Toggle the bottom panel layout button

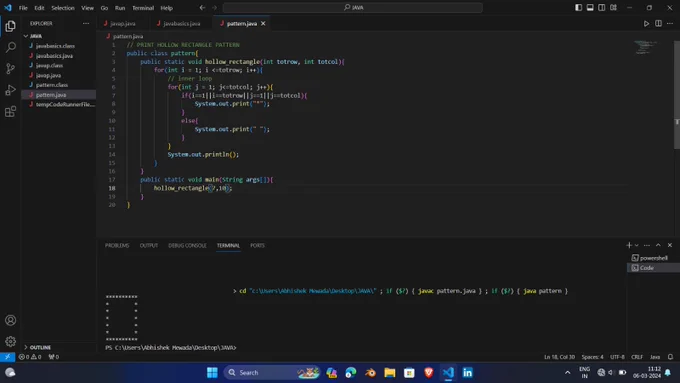(x=590, y=7)
